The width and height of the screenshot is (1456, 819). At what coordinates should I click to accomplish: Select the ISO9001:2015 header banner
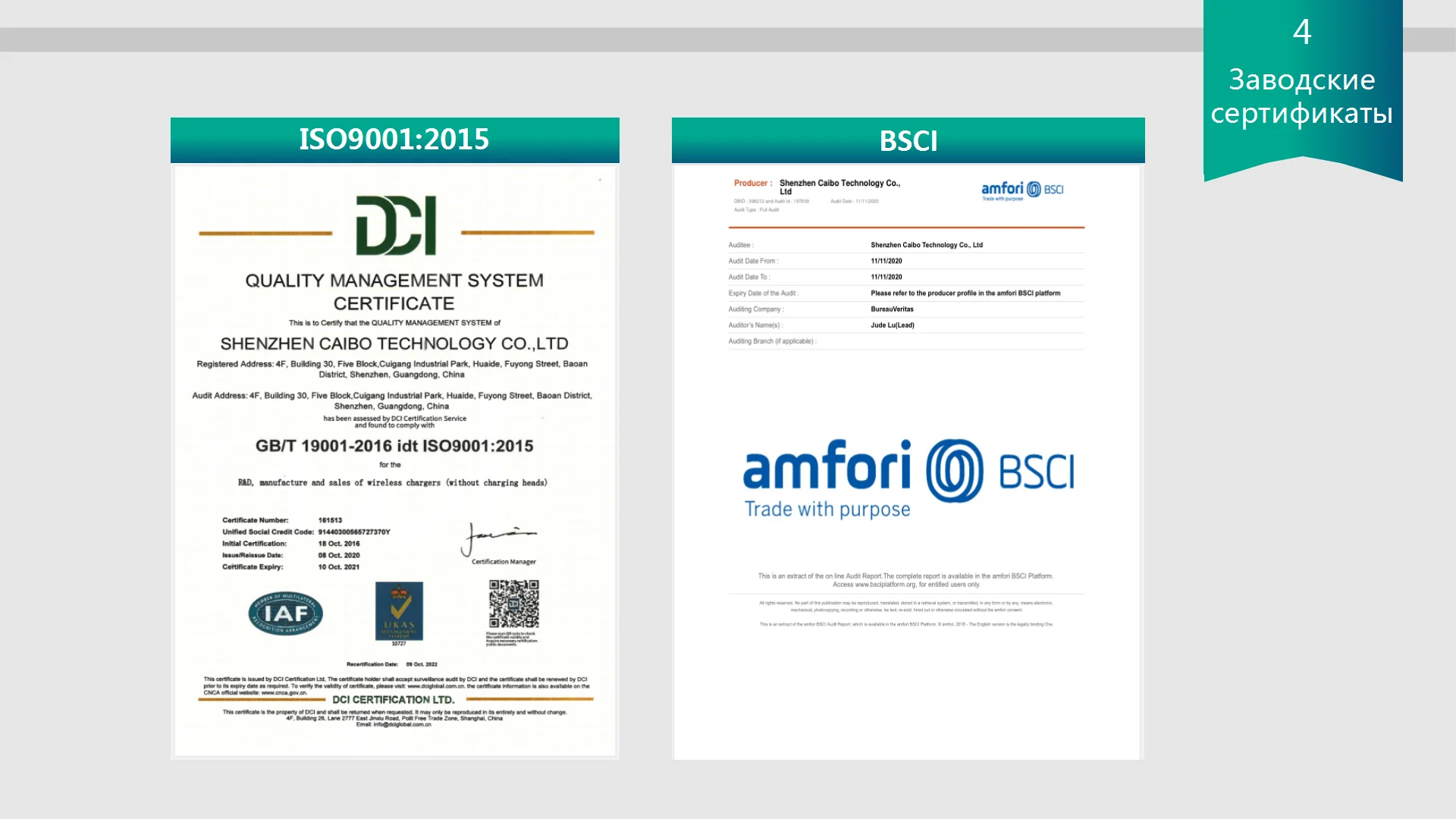[x=394, y=140]
